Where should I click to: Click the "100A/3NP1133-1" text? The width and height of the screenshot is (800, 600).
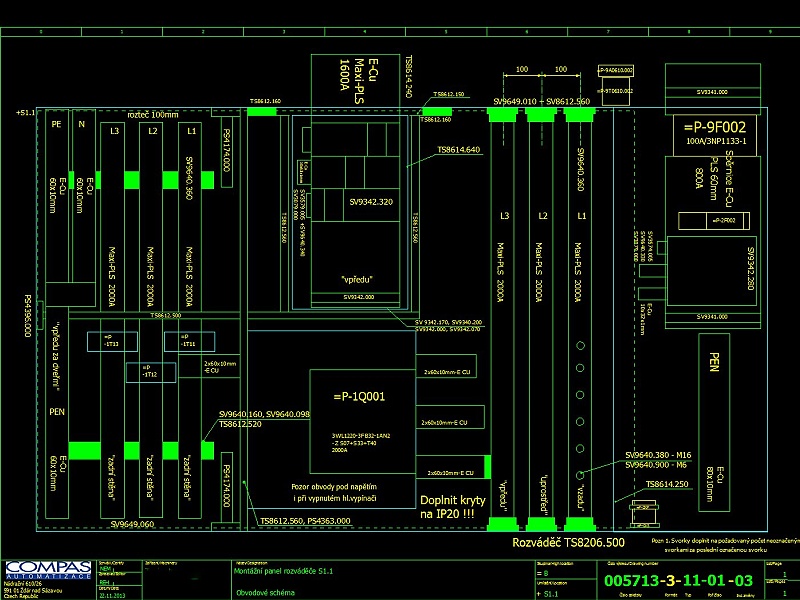pyautogui.click(x=716, y=141)
